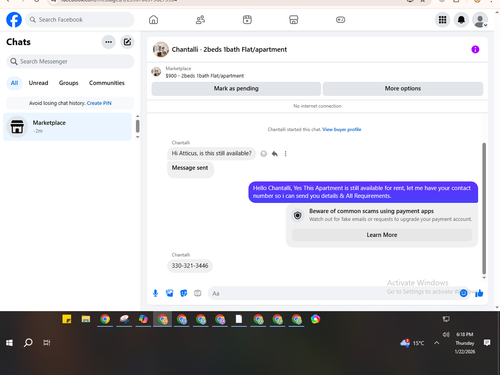Screen dimensions: 500x375
Task: Open the Menu grid icon
Action: (442, 20)
